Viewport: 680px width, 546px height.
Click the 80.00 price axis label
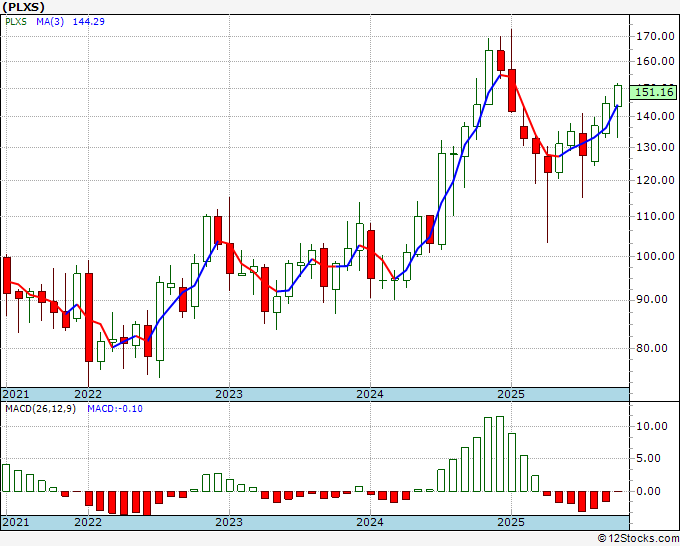(652, 348)
